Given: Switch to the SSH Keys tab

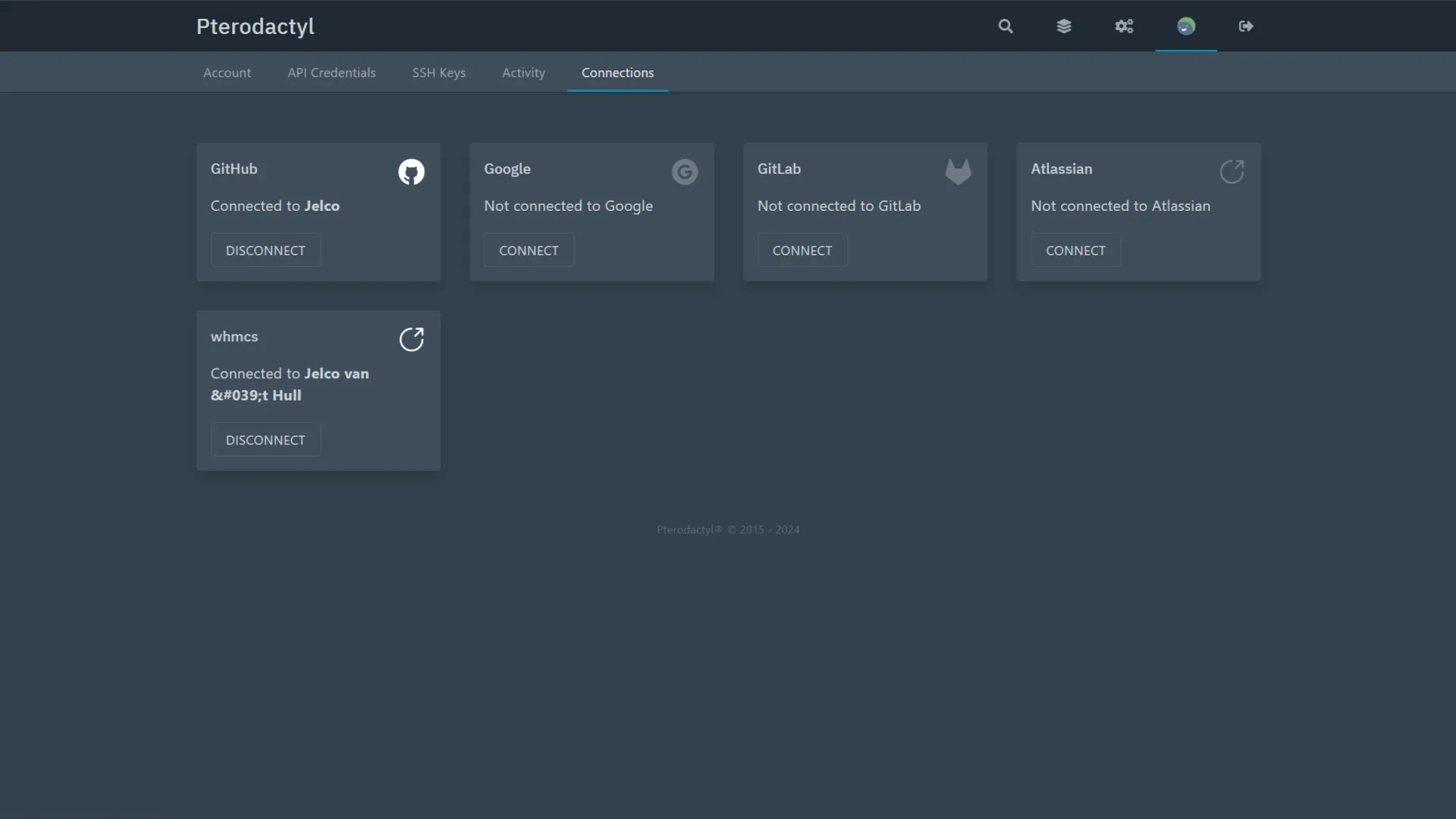Looking at the screenshot, I should [x=438, y=72].
